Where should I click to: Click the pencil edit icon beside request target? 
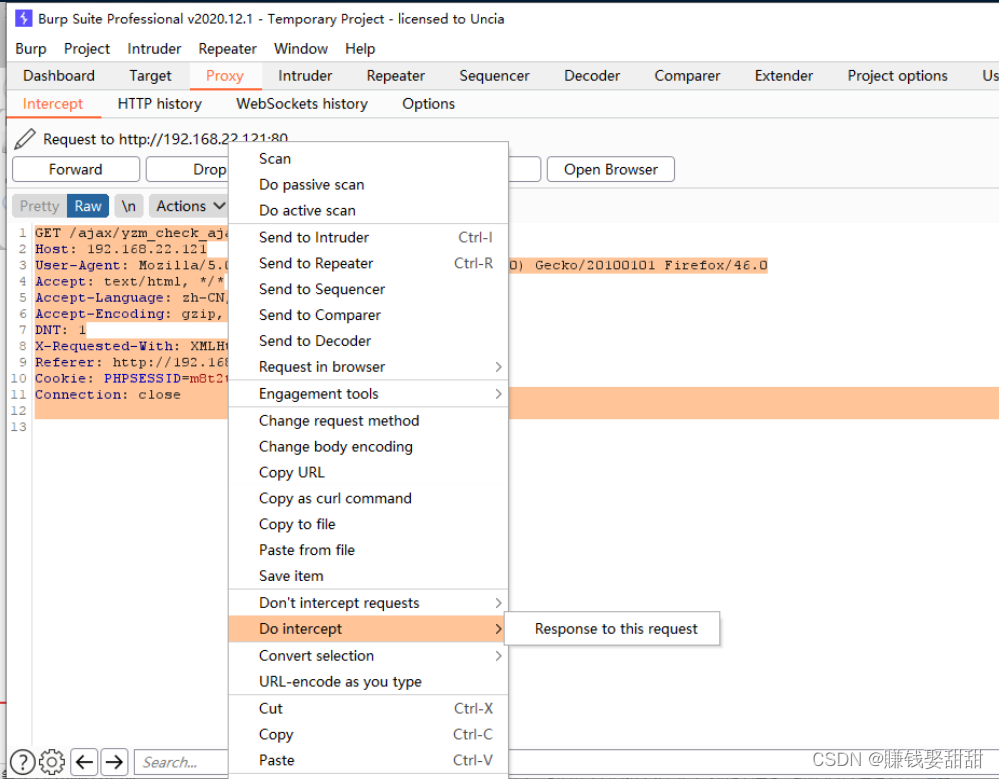[25, 138]
